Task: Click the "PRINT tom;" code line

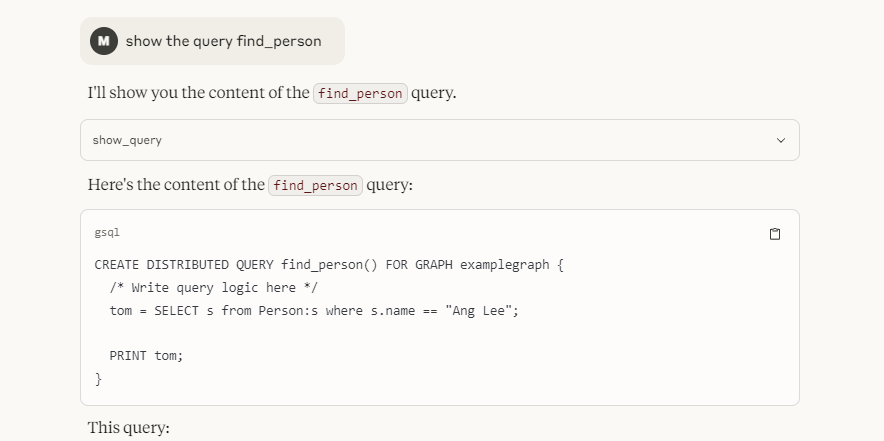Action: (x=146, y=355)
